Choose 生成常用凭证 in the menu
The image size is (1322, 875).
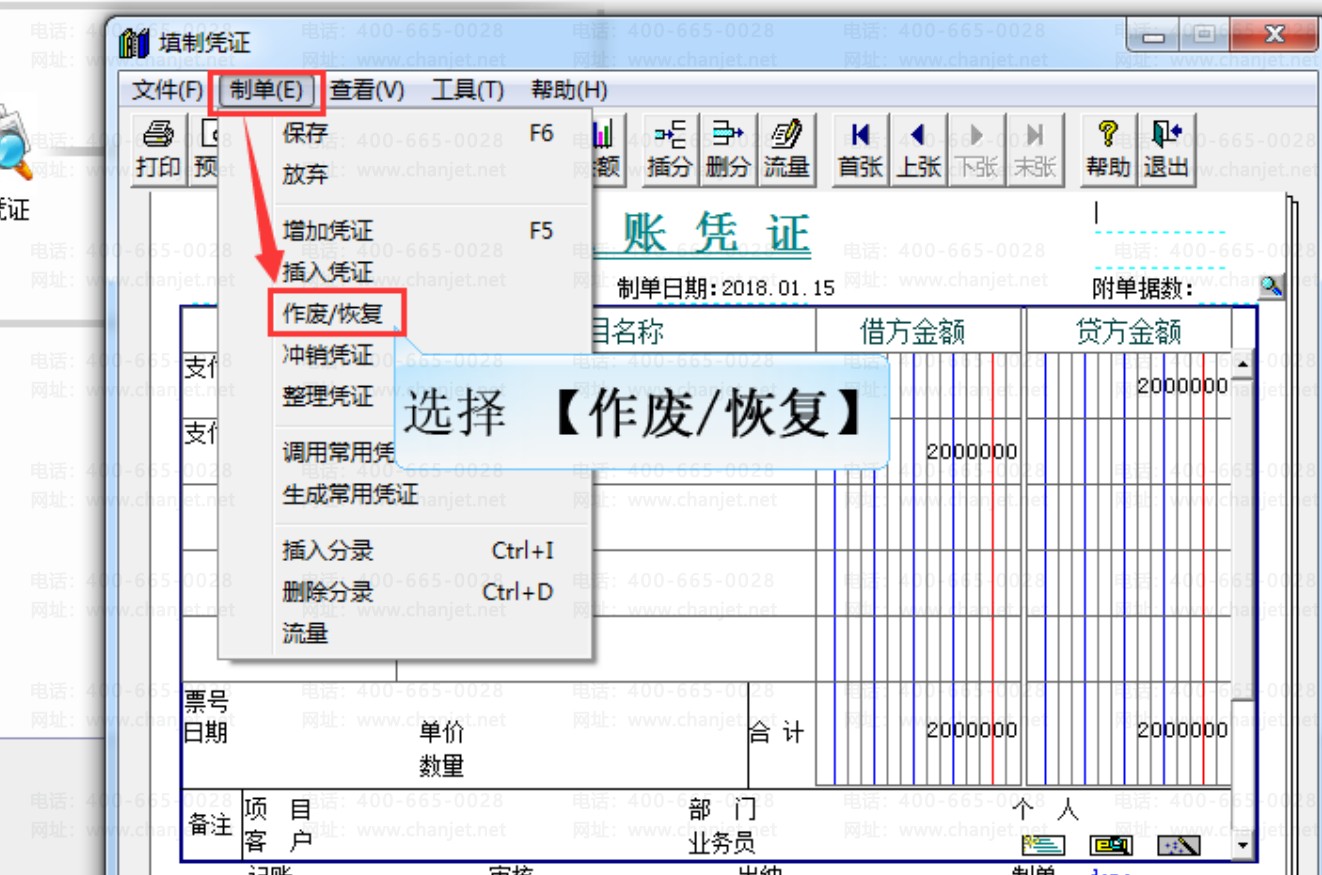(x=406, y=494)
